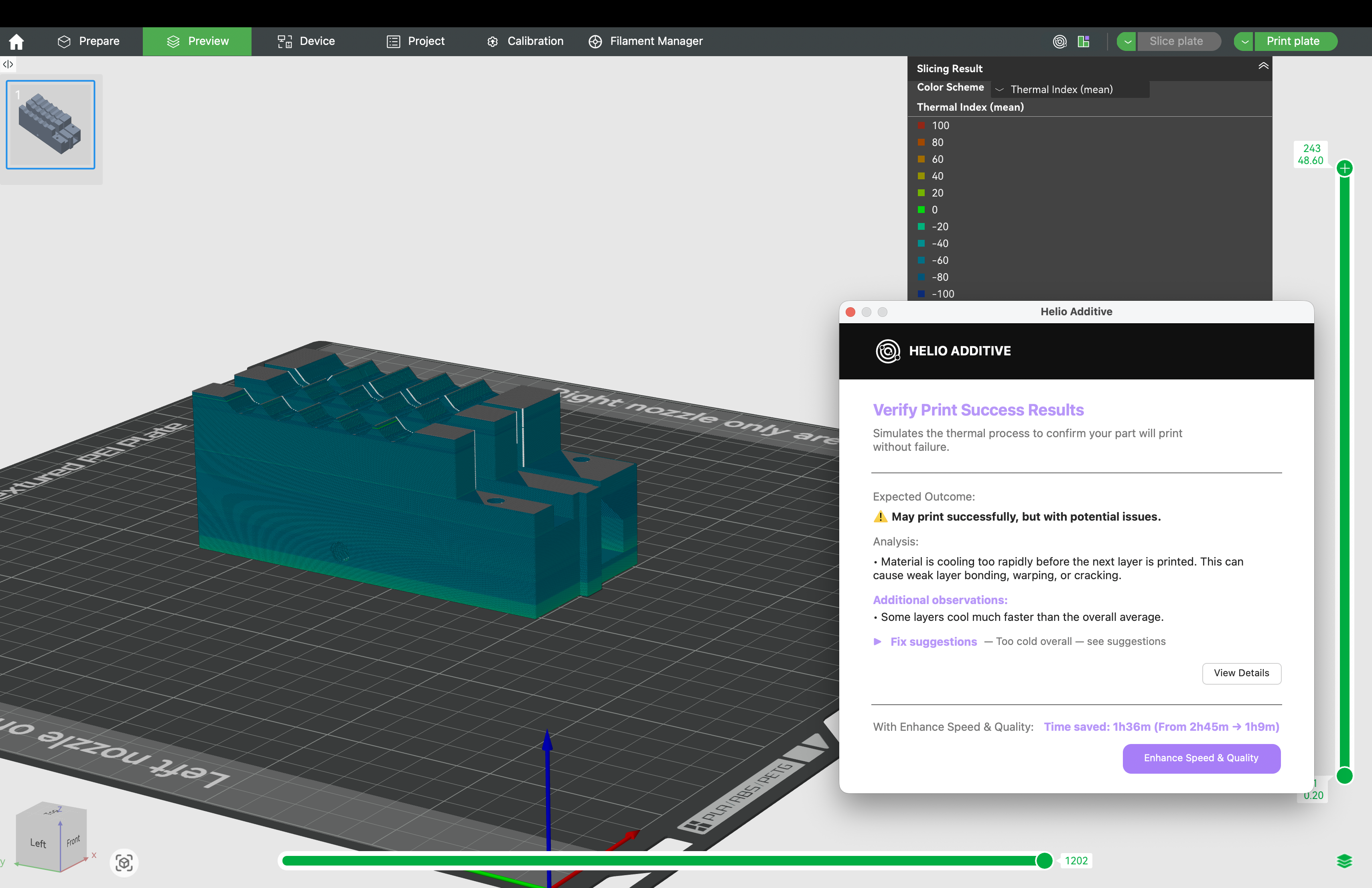Click the thermal index 60 swatch
Viewport: 1372px width, 888px height.
point(921,159)
